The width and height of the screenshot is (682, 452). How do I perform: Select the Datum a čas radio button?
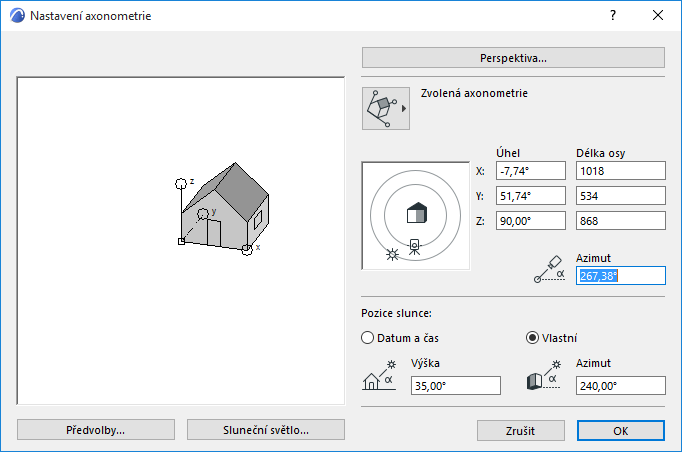[368, 338]
